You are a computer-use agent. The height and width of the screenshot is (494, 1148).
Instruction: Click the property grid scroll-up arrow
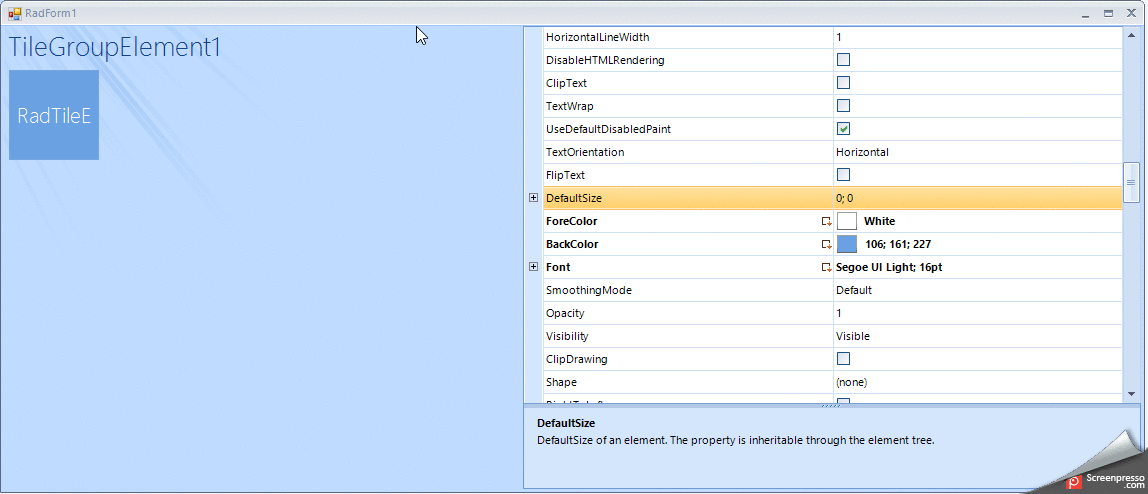point(1131,35)
